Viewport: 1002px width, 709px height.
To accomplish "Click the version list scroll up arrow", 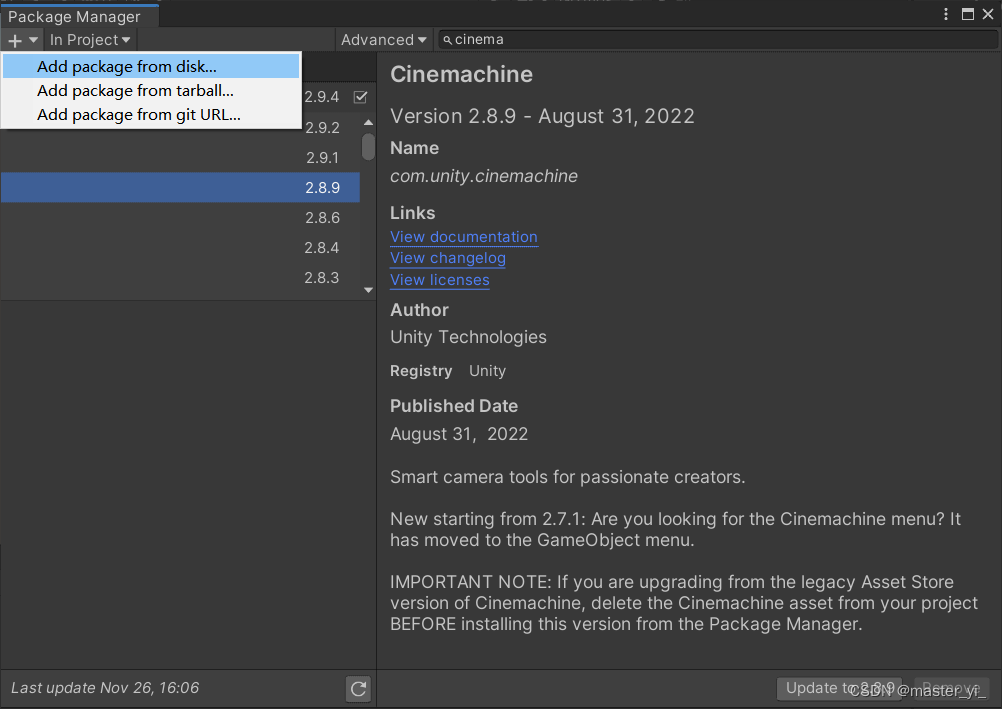I will [368, 122].
